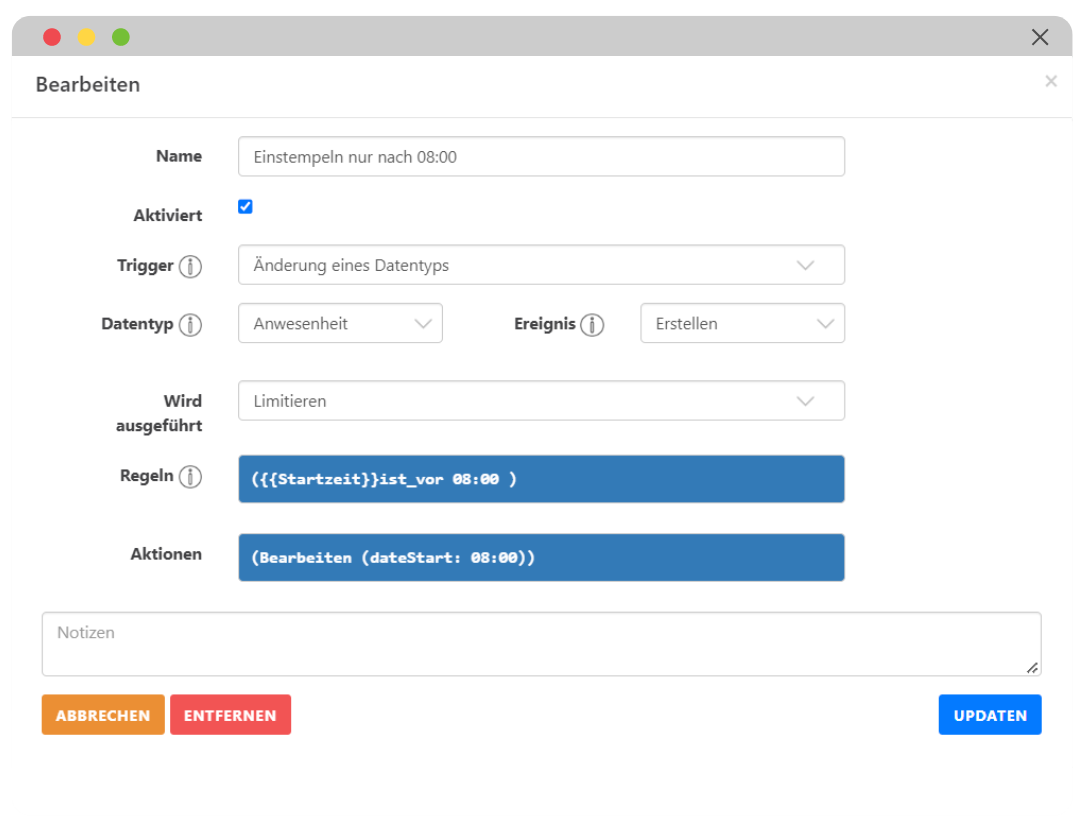Viewport: 1079px width, 823px height.
Task: Click the green traffic light button
Action: coord(121,36)
